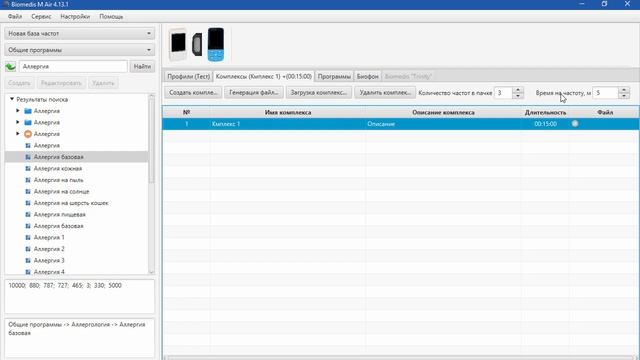Click the program icon beside Аллергия кожная
Screen dimensions: 640x360
tap(28, 168)
